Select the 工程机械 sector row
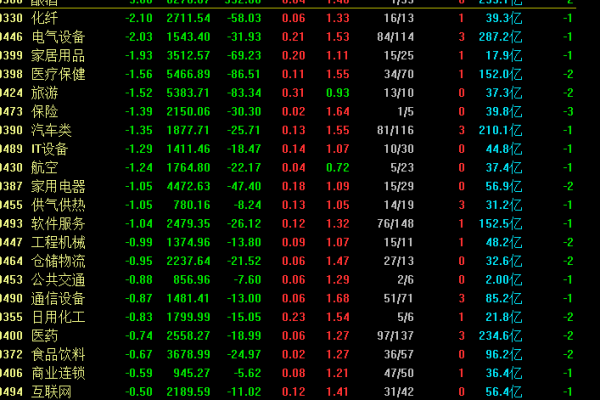600x400 pixels. click(x=59, y=242)
